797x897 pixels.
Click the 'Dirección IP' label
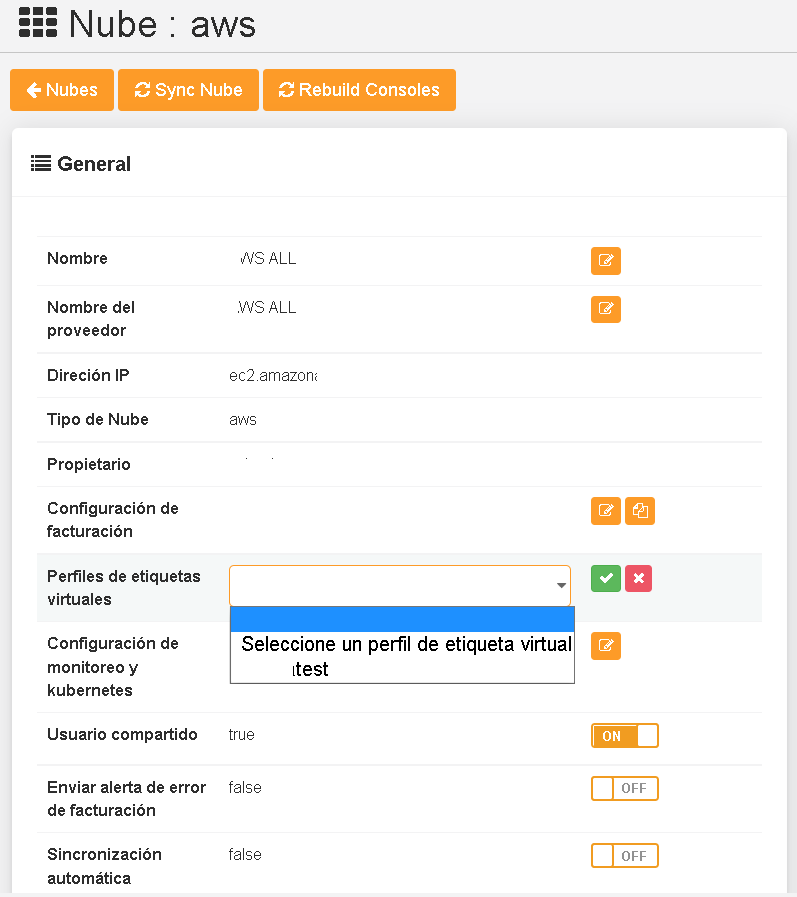[88, 375]
